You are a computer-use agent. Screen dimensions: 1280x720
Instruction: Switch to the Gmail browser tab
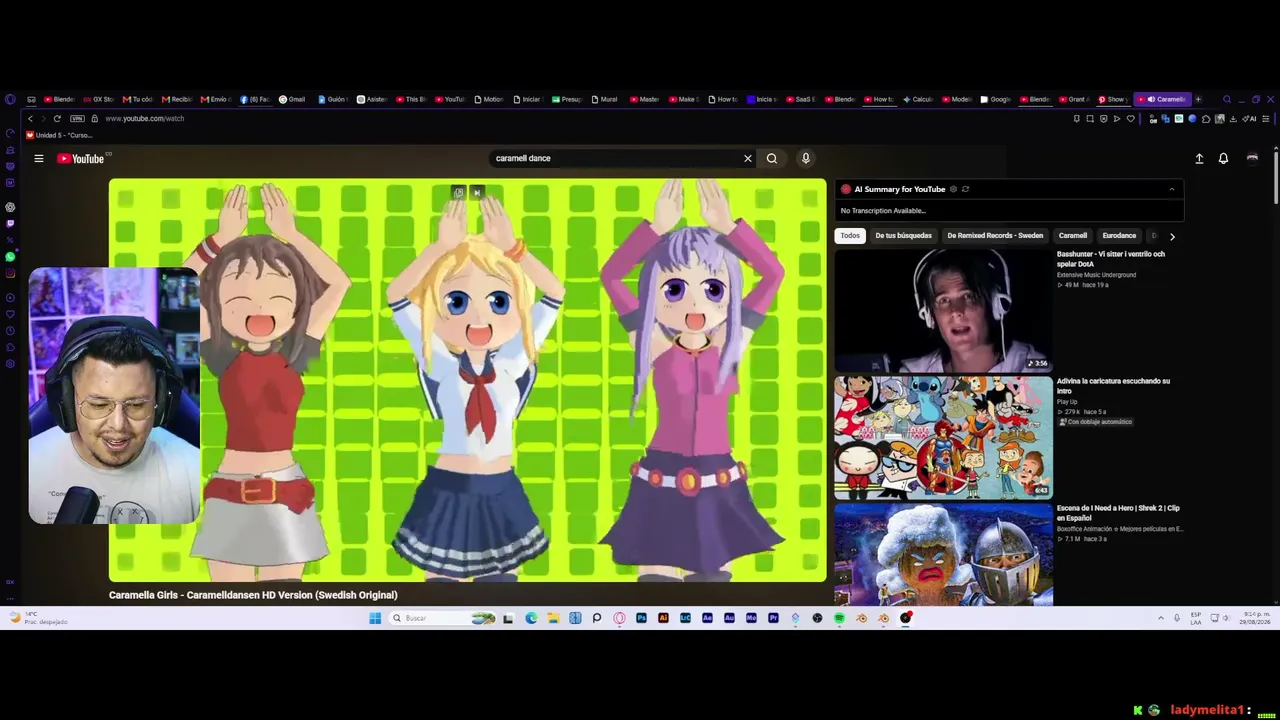point(292,99)
